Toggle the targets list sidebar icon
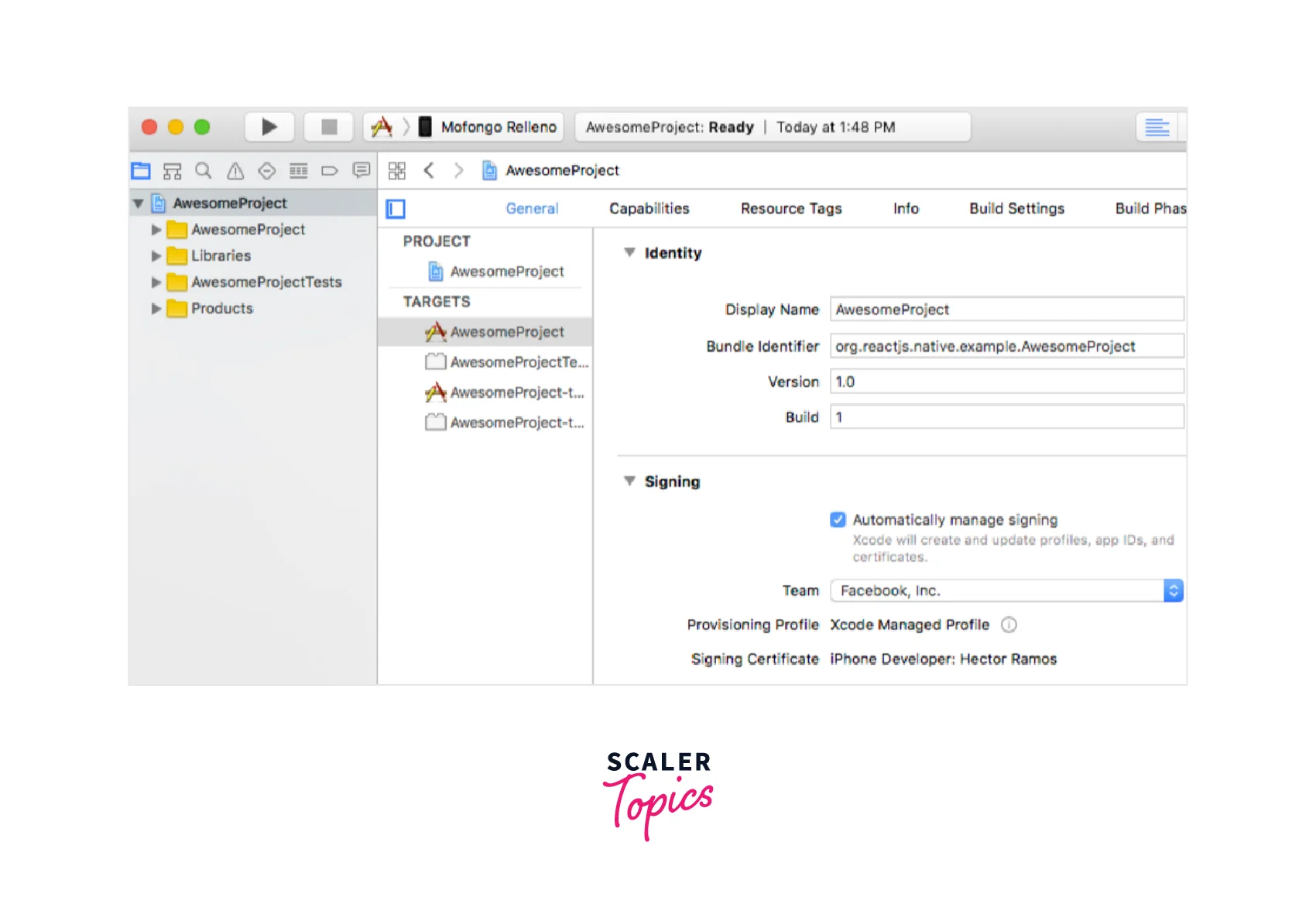This screenshot has width=1316, height=921. click(396, 209)
